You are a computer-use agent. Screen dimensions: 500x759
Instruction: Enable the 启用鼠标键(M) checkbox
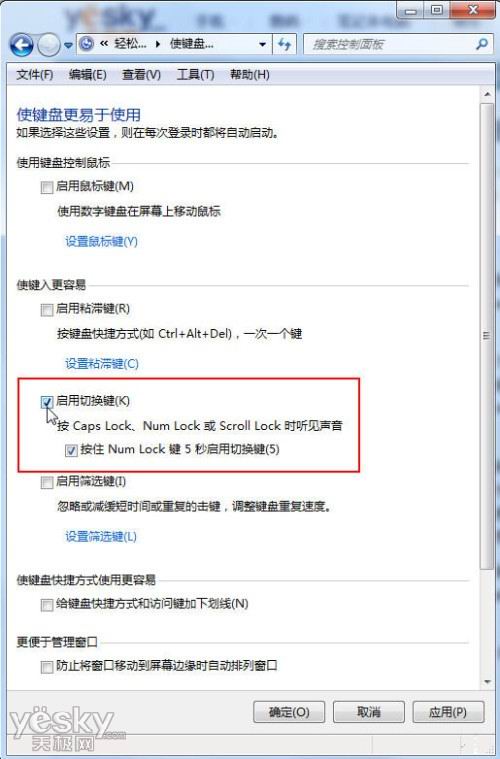pyautogui.click(x=46, y=187)
